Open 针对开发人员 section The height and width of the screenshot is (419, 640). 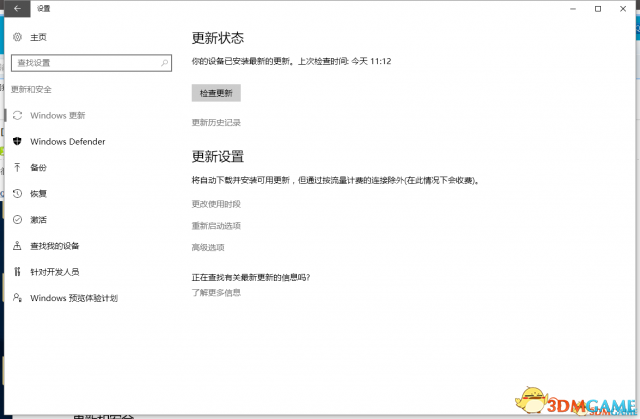click(55, 272)
